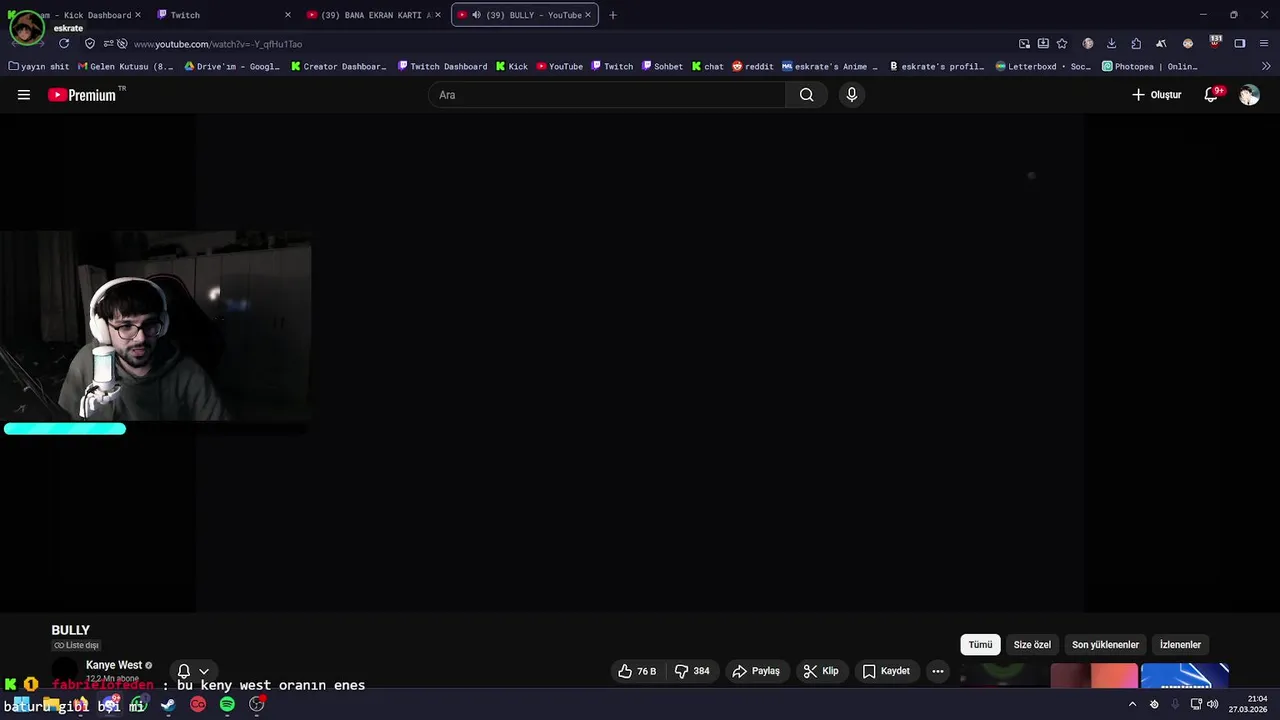The width and height of the screenshot is (1280, 720).
Task: Mute the BULLY tab audio icon
Action: coord(476,15)
